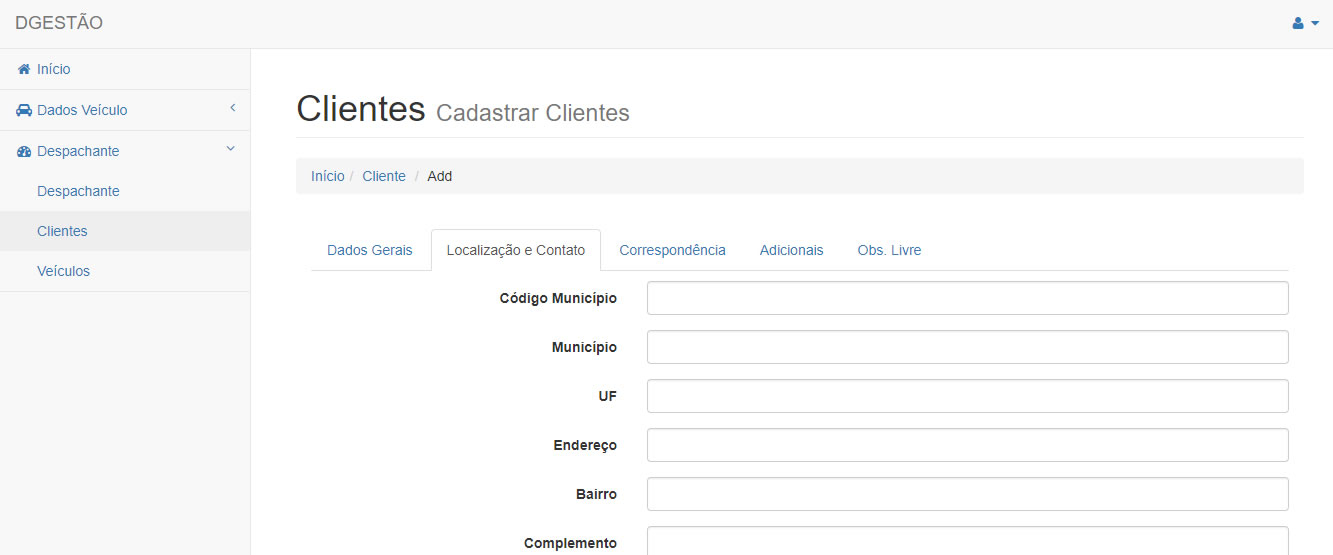Focus the Código Município input field
This screenshot has height=555, width=1333.
point(967,298)
